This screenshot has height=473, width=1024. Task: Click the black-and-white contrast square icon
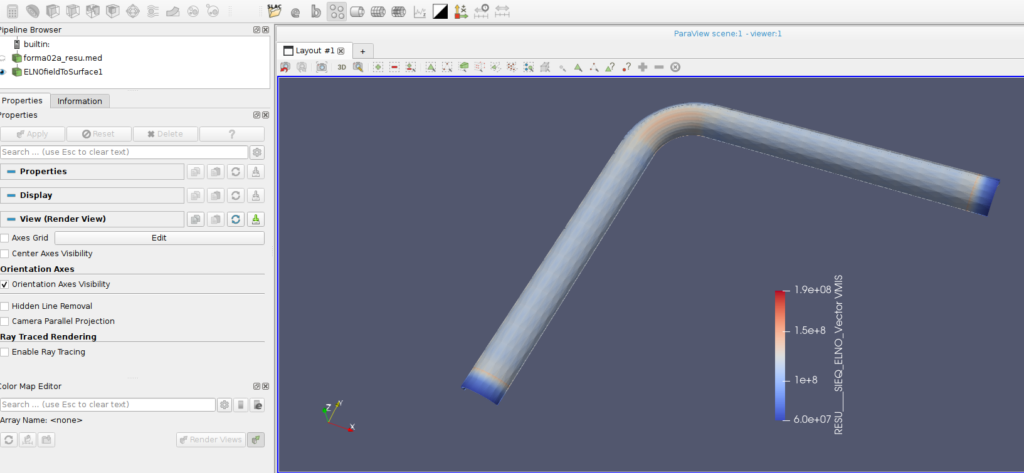440,12
